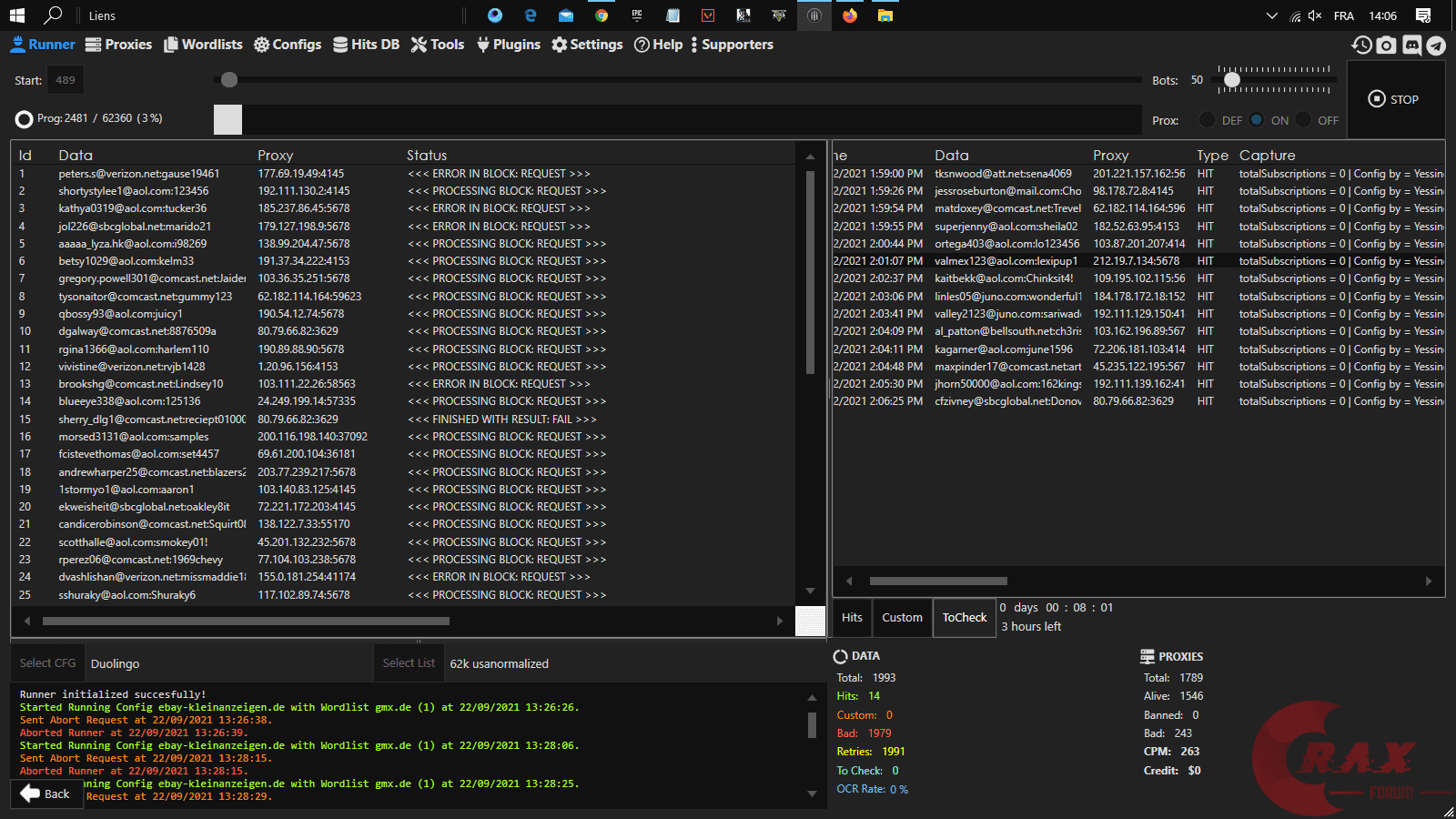Select the ON proxy mode radio button
This screenshot has height=819, width=1456.
point(1257,120)
